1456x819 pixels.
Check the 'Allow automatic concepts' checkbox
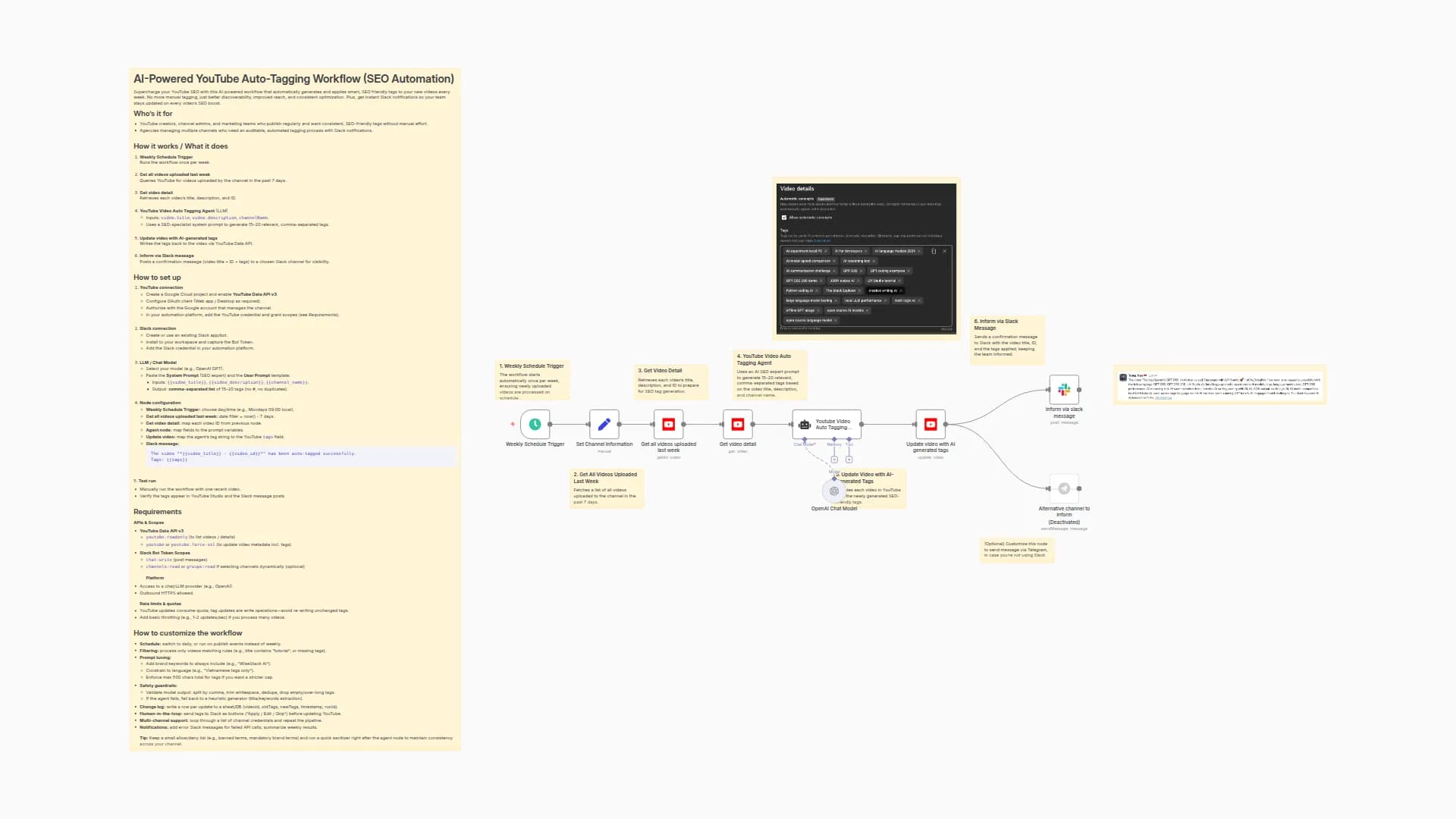(x=784, y=218)
